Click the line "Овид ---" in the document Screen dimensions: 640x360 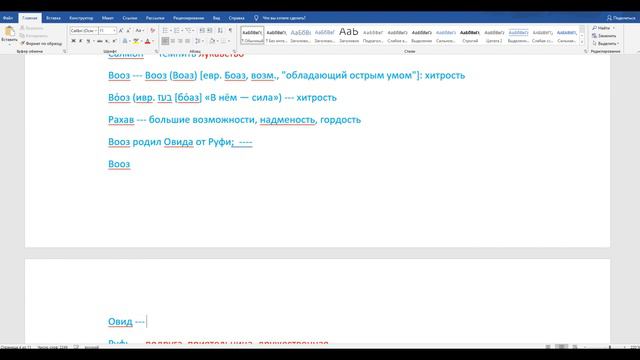tap(127, 322)
